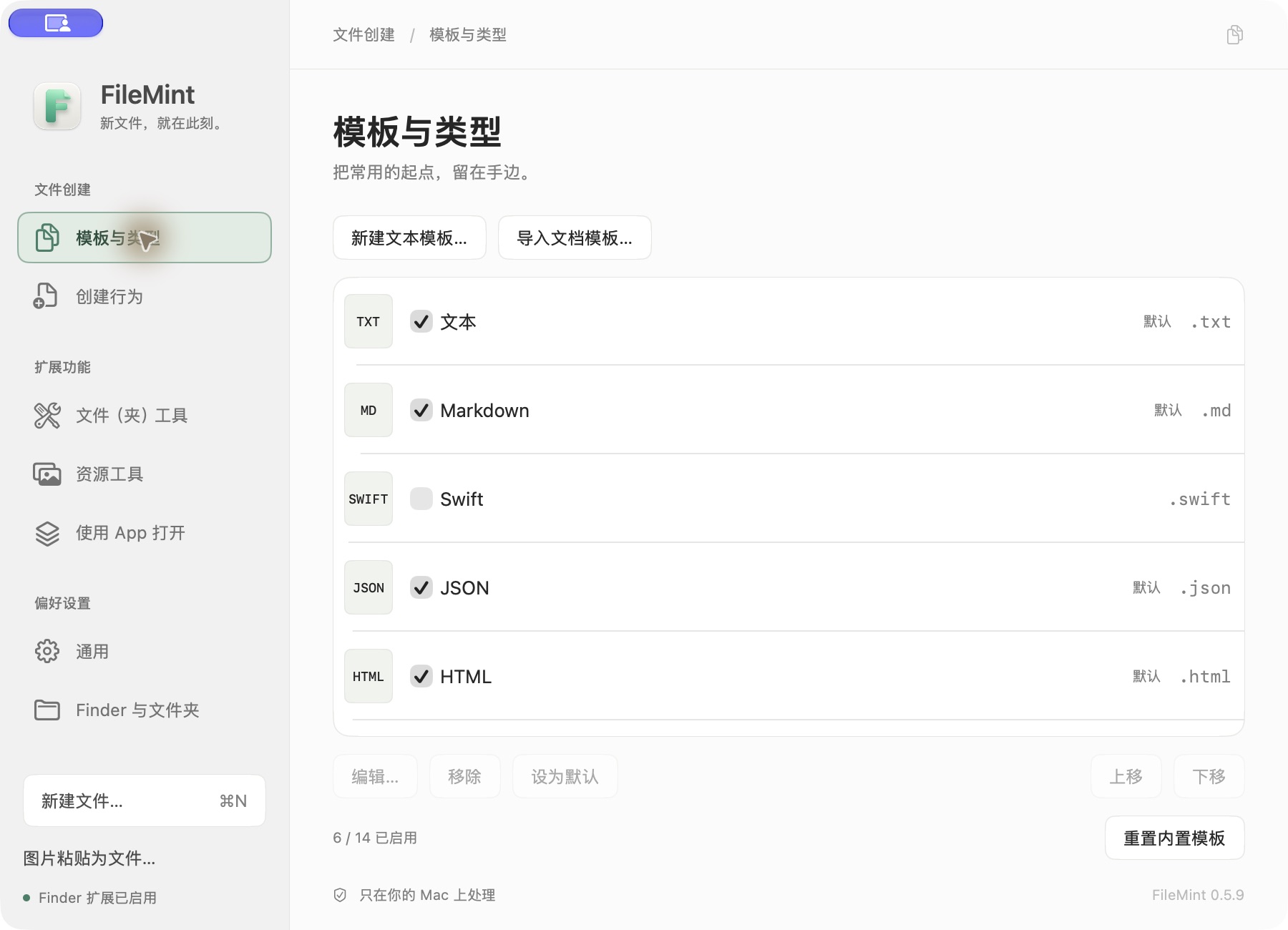This screenshot has height=930, width=1288.
Task: Click the MD file type badge
Action: click(x=369, y=410)
